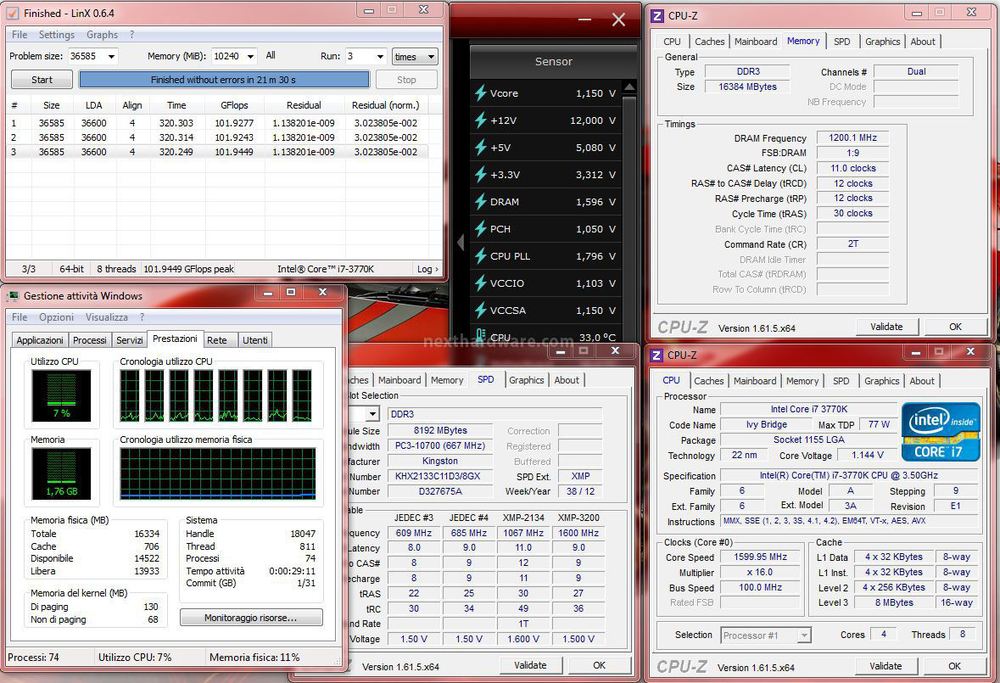Image resolution: width=1000 pixels, height=683 pixels.
Task: Switch to the Processi tab in Task Manager
Action: [x=89, y=340]
